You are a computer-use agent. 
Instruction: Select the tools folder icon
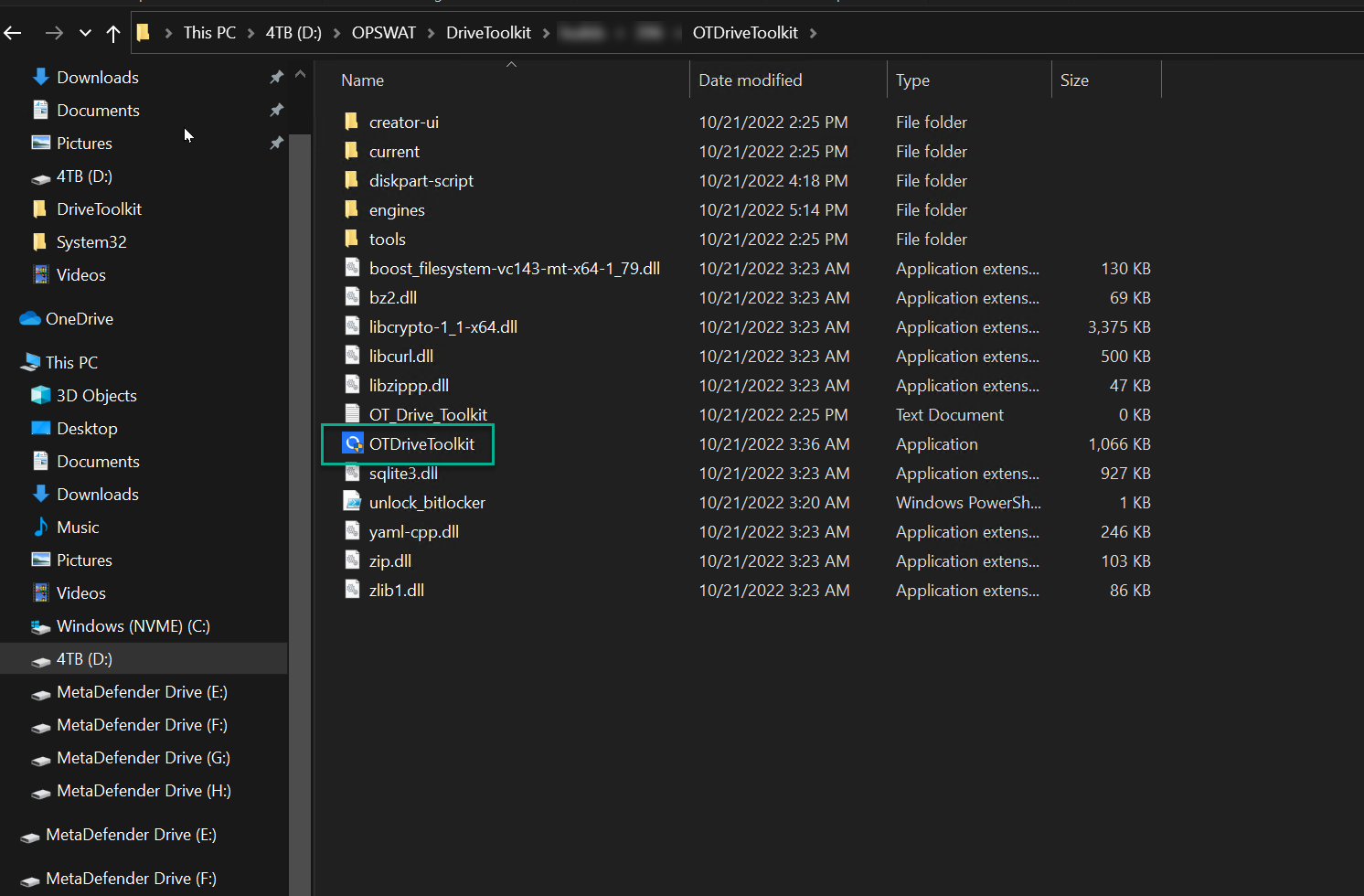pos(351,239)
